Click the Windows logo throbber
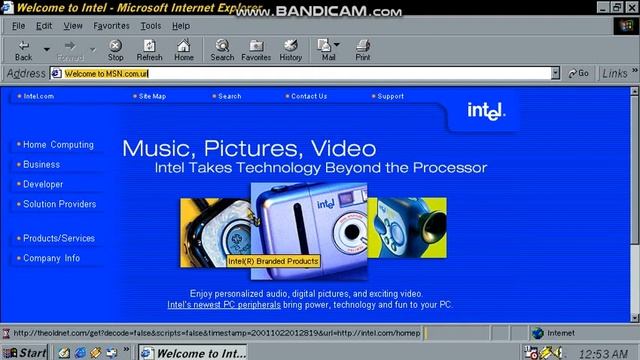Image resolution: width=640 pixels, height=360 pixels. coord(627,26)
